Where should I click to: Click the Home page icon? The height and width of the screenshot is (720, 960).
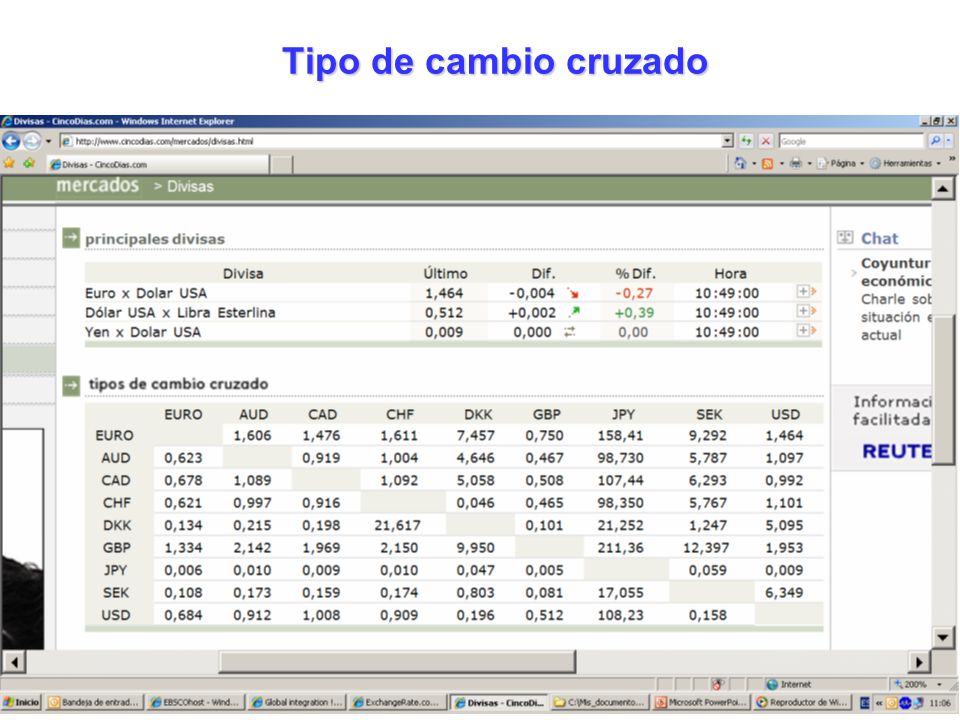point(740,163)
